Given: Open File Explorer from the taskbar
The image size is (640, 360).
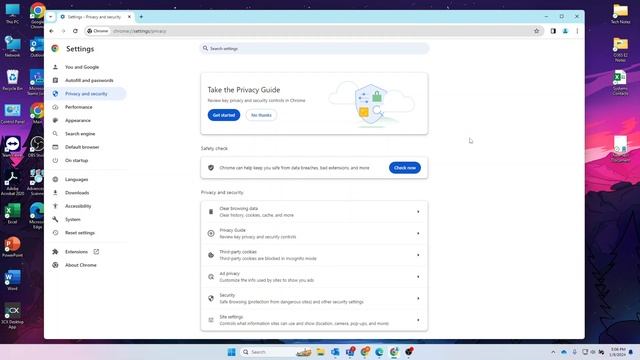Looking at the screenshot, I should 320,352.
